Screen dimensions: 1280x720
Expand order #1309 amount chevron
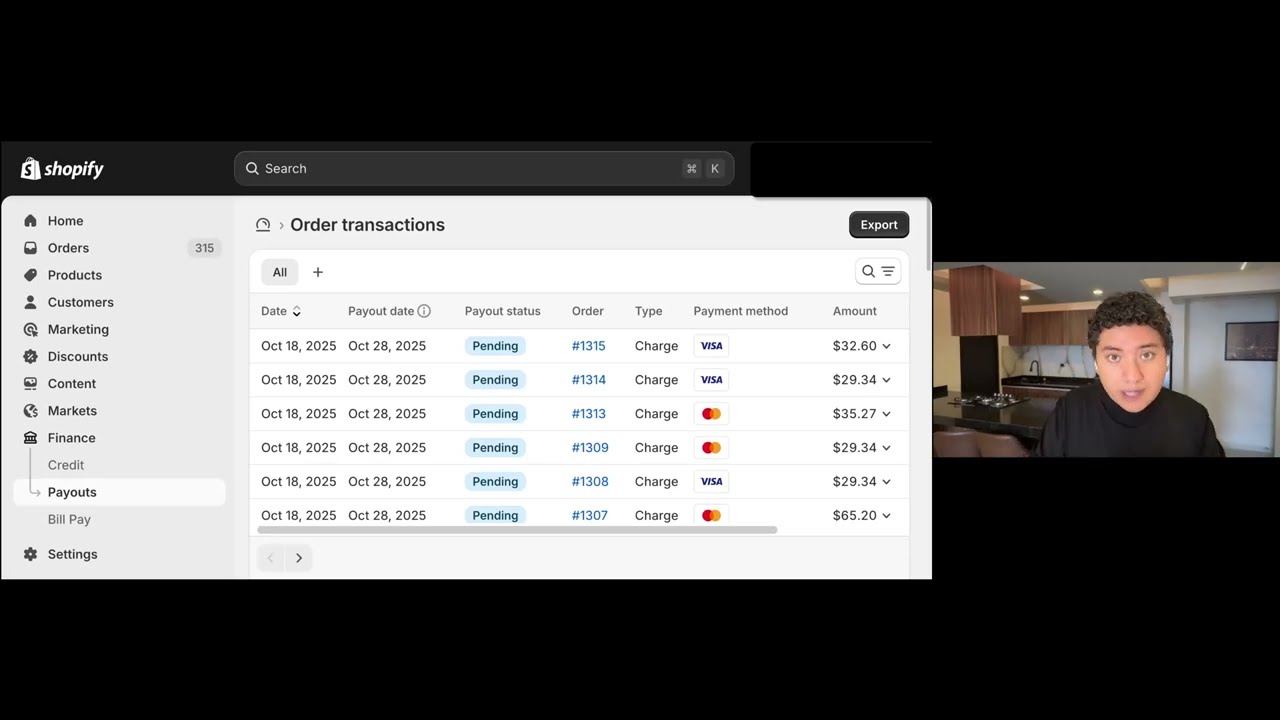(886, 448)
